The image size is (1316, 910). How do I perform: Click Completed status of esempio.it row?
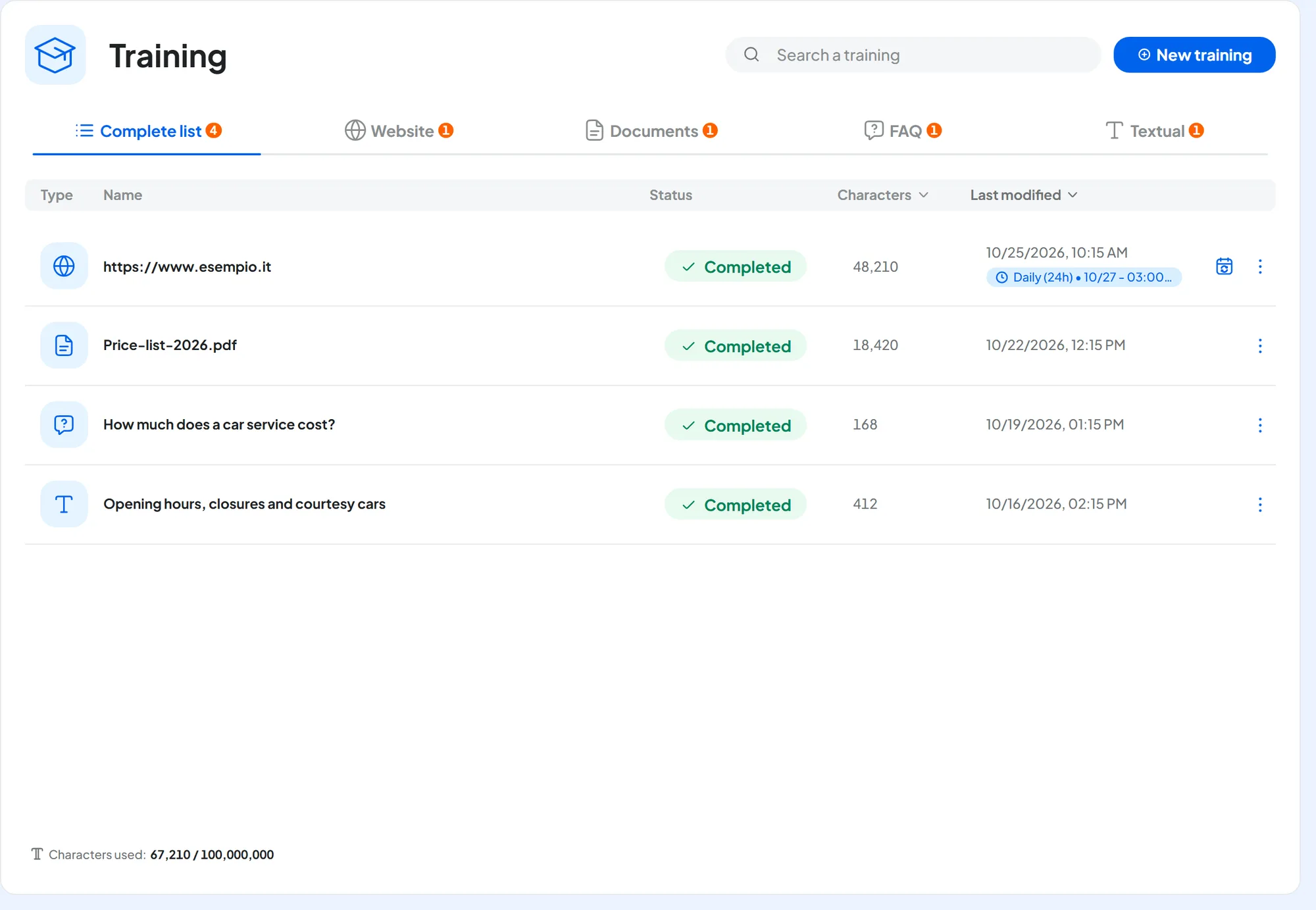click(x=736, y=266)
